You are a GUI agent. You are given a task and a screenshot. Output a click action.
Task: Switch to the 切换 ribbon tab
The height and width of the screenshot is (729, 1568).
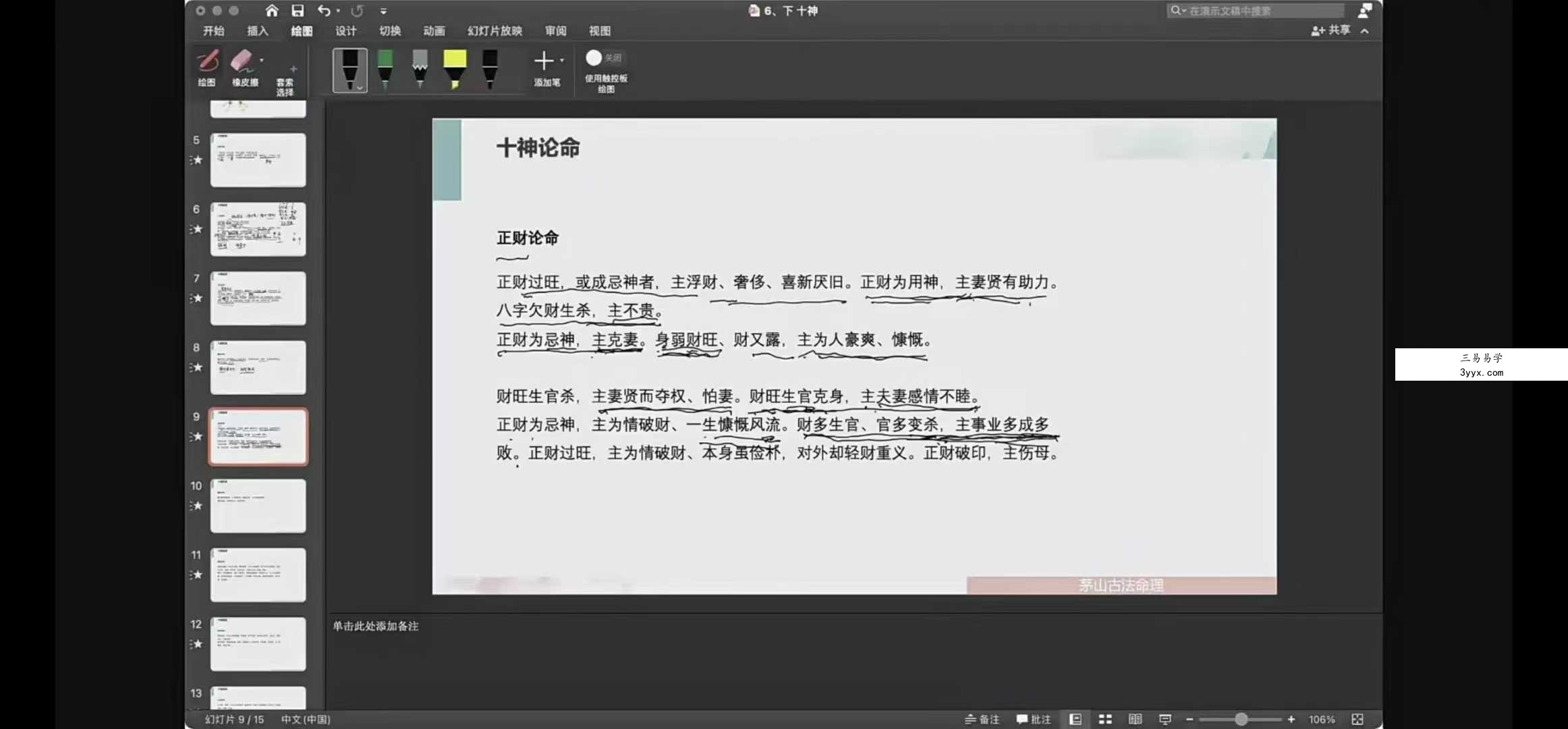point(390,31)
